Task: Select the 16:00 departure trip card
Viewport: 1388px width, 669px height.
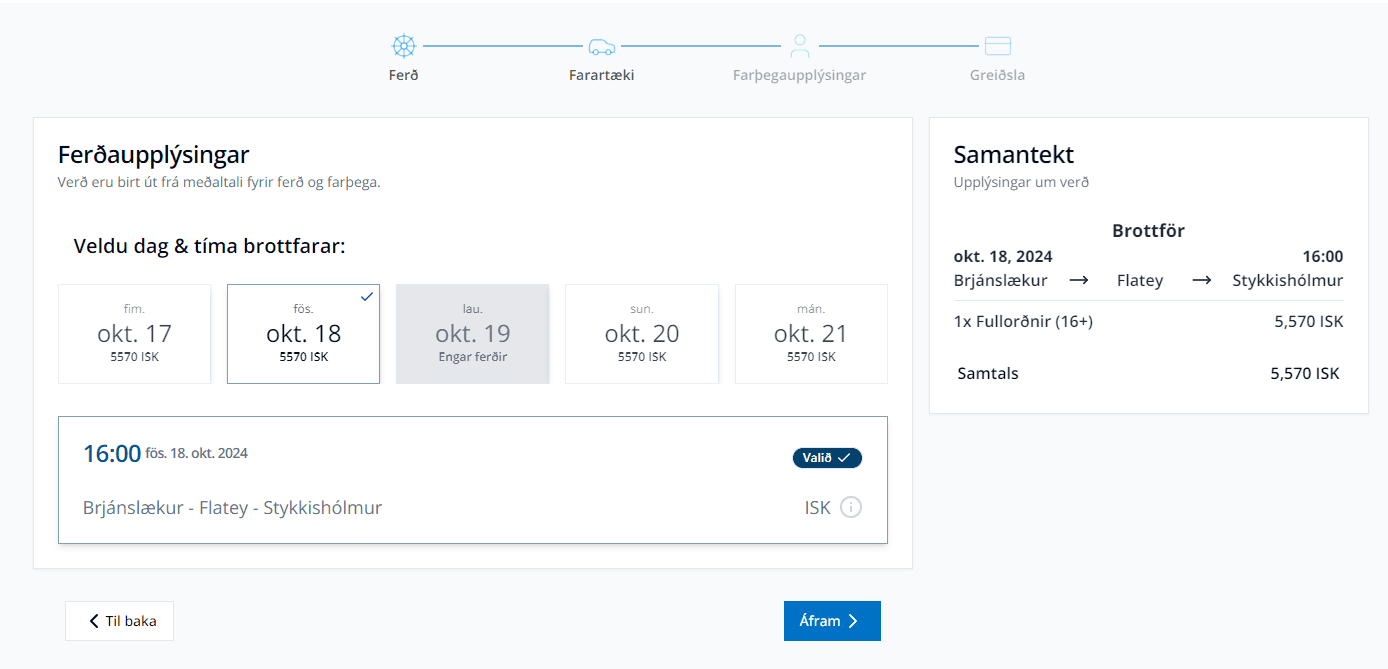Action: [472, 480]
